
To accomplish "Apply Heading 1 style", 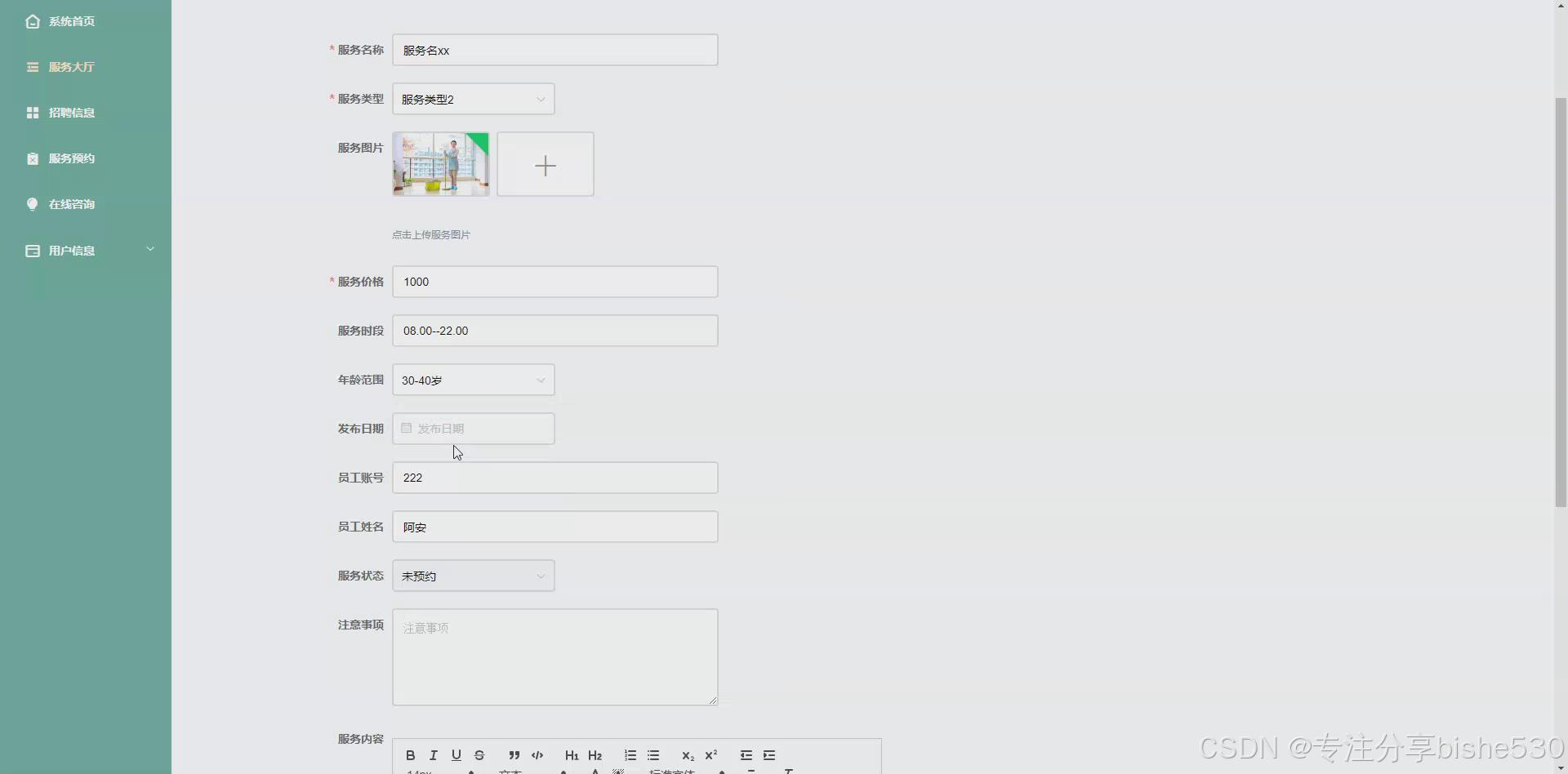I will (572, 755).
